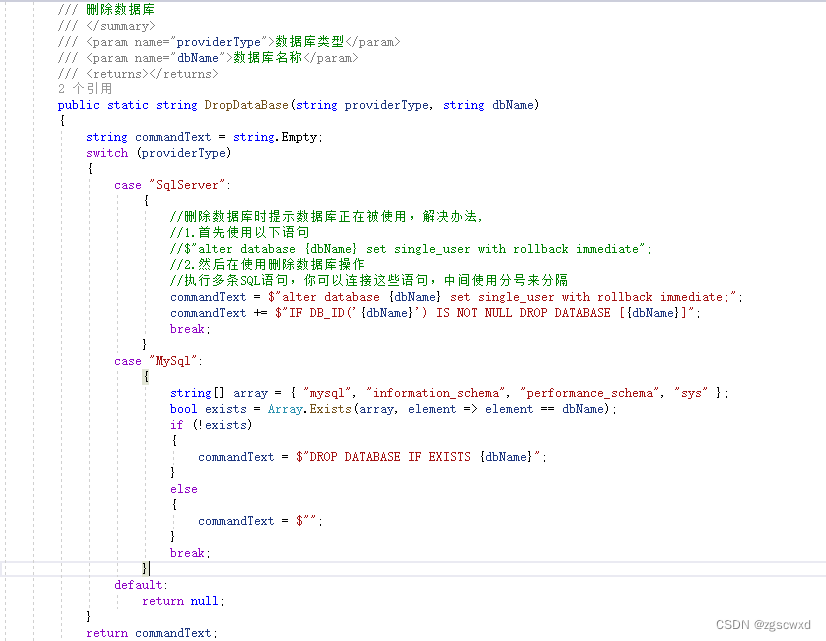
Task: Click the commented-out '//$"alter database' line
Action: pyautogui.click(x=411, y=249)
